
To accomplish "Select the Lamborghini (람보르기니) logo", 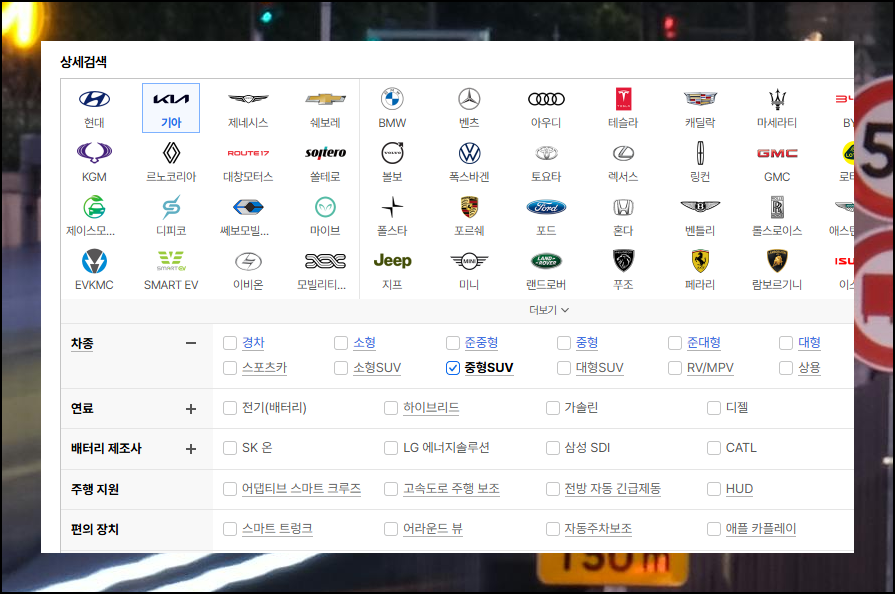I will click(777, 261).
